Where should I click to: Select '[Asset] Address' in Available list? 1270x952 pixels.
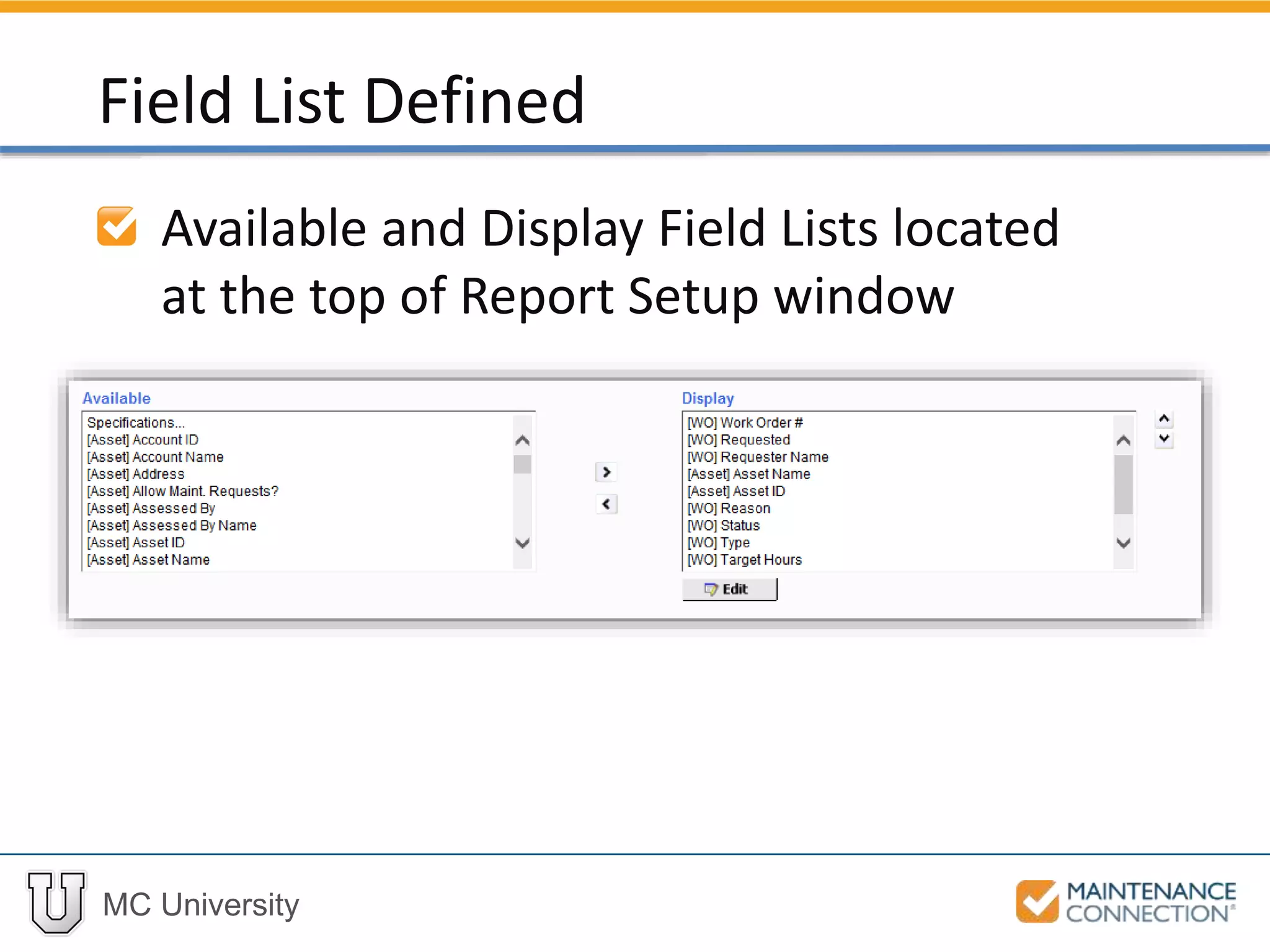(x=136, y=474)
